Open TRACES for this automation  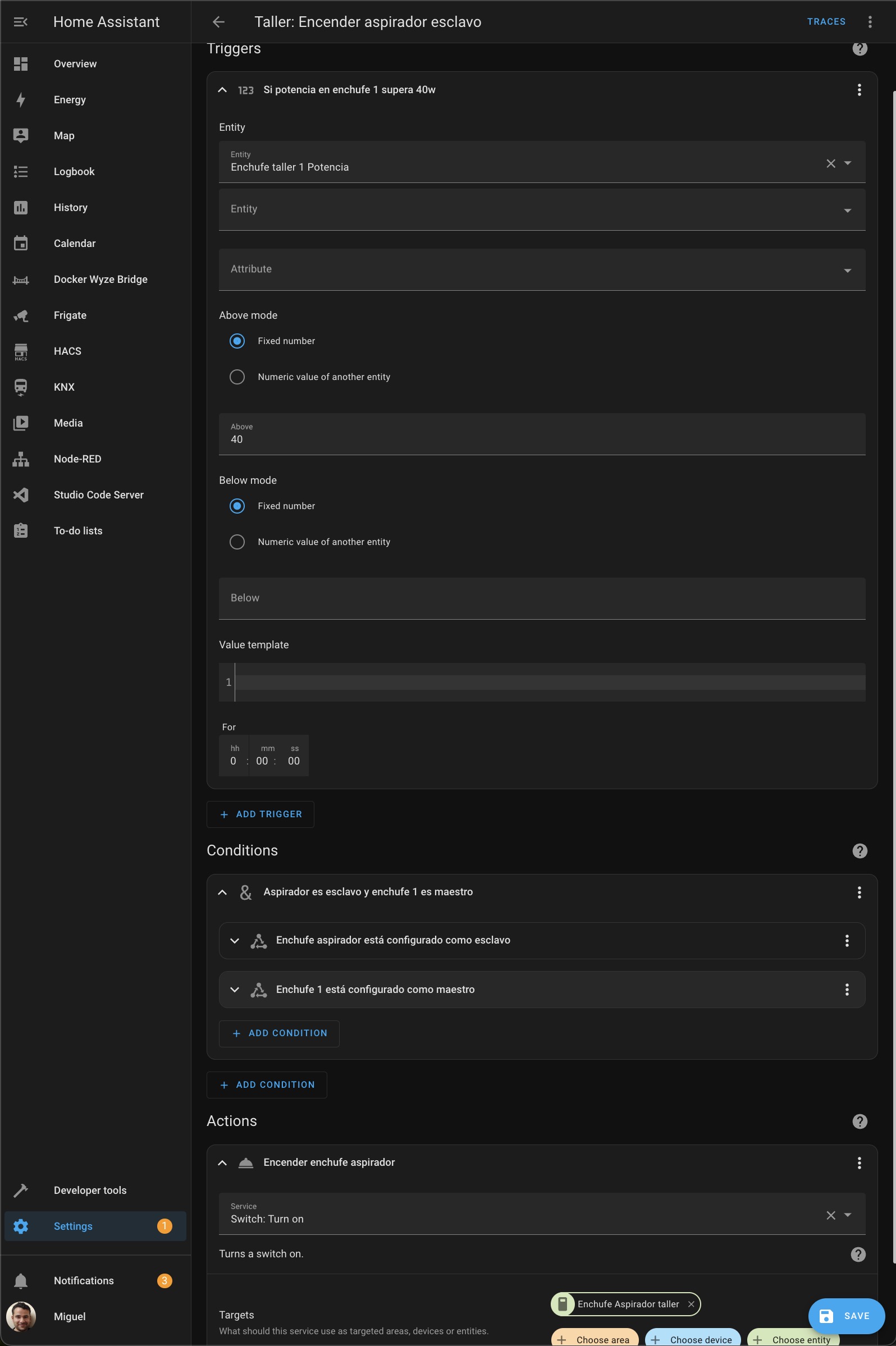(826, 22)
